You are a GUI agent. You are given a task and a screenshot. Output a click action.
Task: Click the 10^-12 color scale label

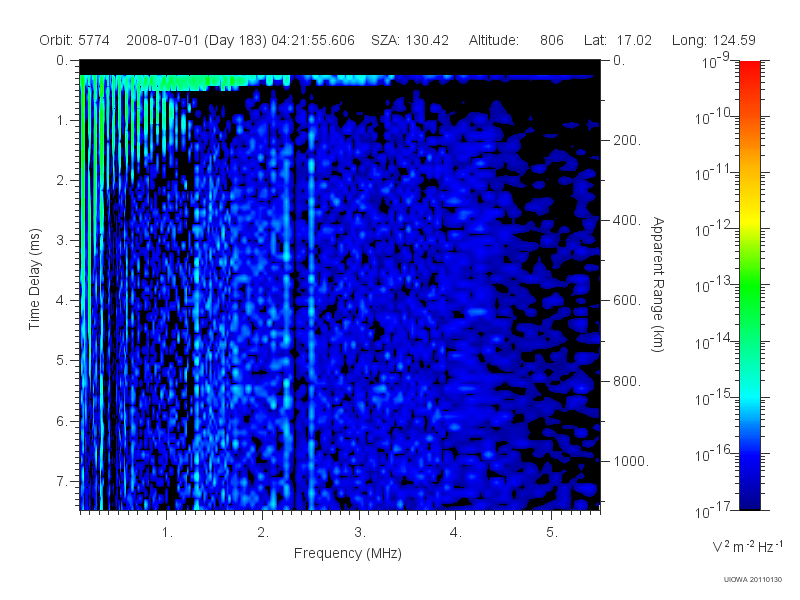coord(712,229)
